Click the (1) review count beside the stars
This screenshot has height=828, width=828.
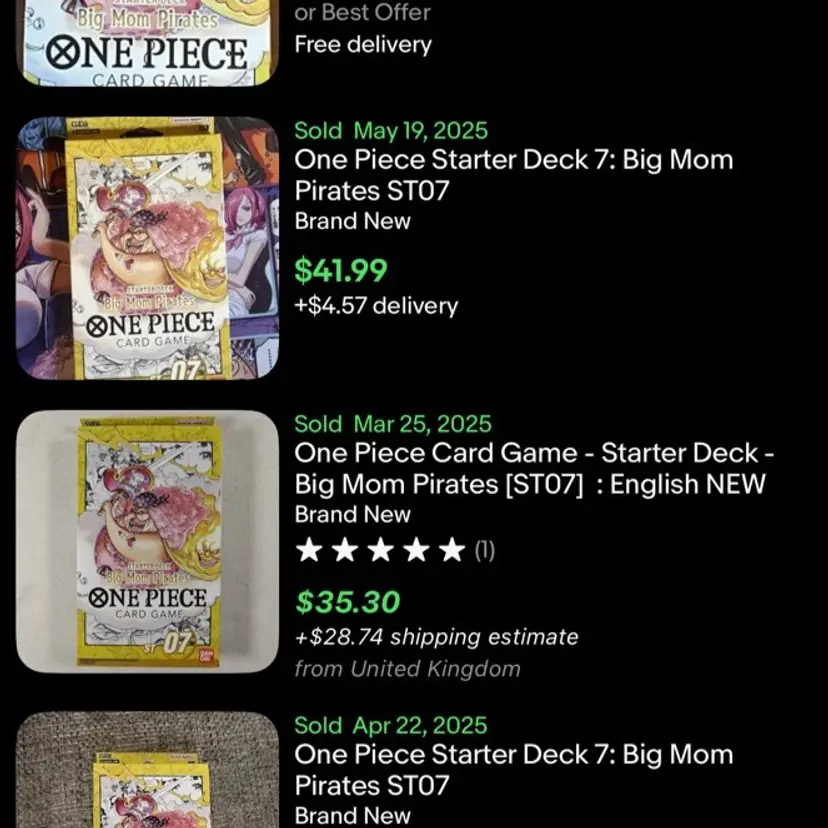(x=484, y=550)
